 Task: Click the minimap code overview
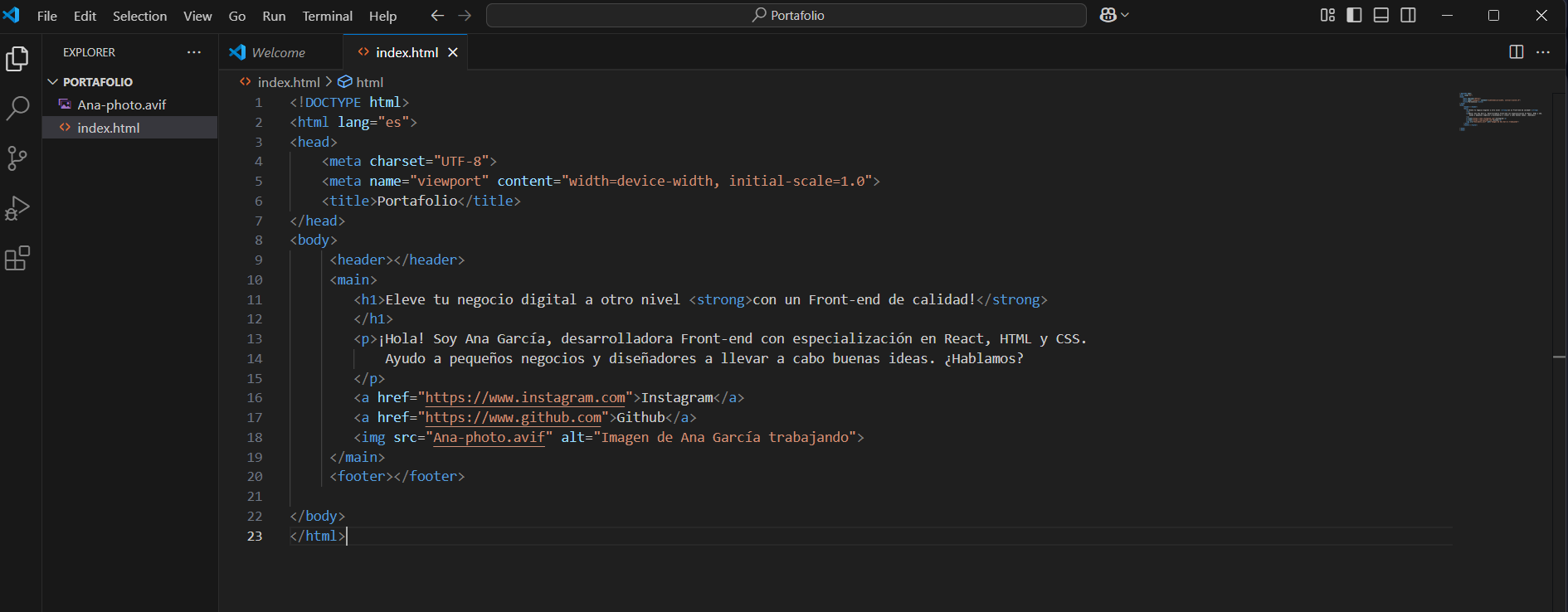(1500, 111)
